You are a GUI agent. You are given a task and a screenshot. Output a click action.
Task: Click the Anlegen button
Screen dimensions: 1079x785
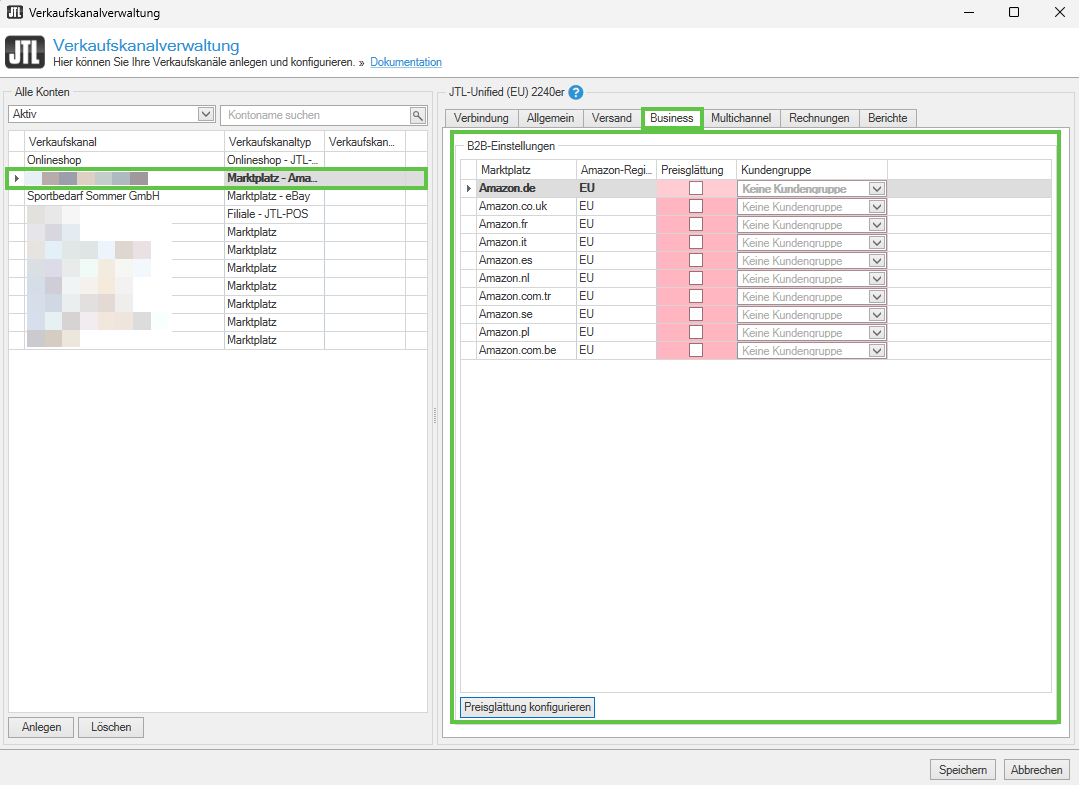pos(41,727)
